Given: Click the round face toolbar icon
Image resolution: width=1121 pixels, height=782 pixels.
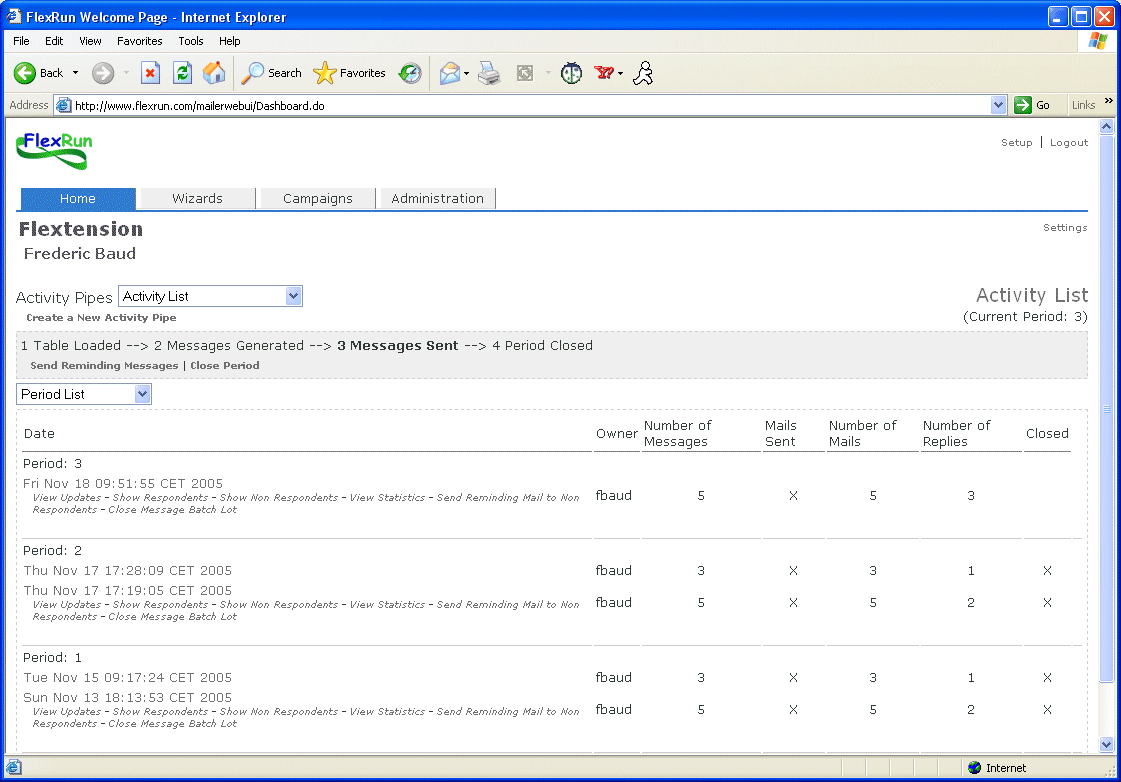Looking at the screenshot, I should tap(571, 73).
